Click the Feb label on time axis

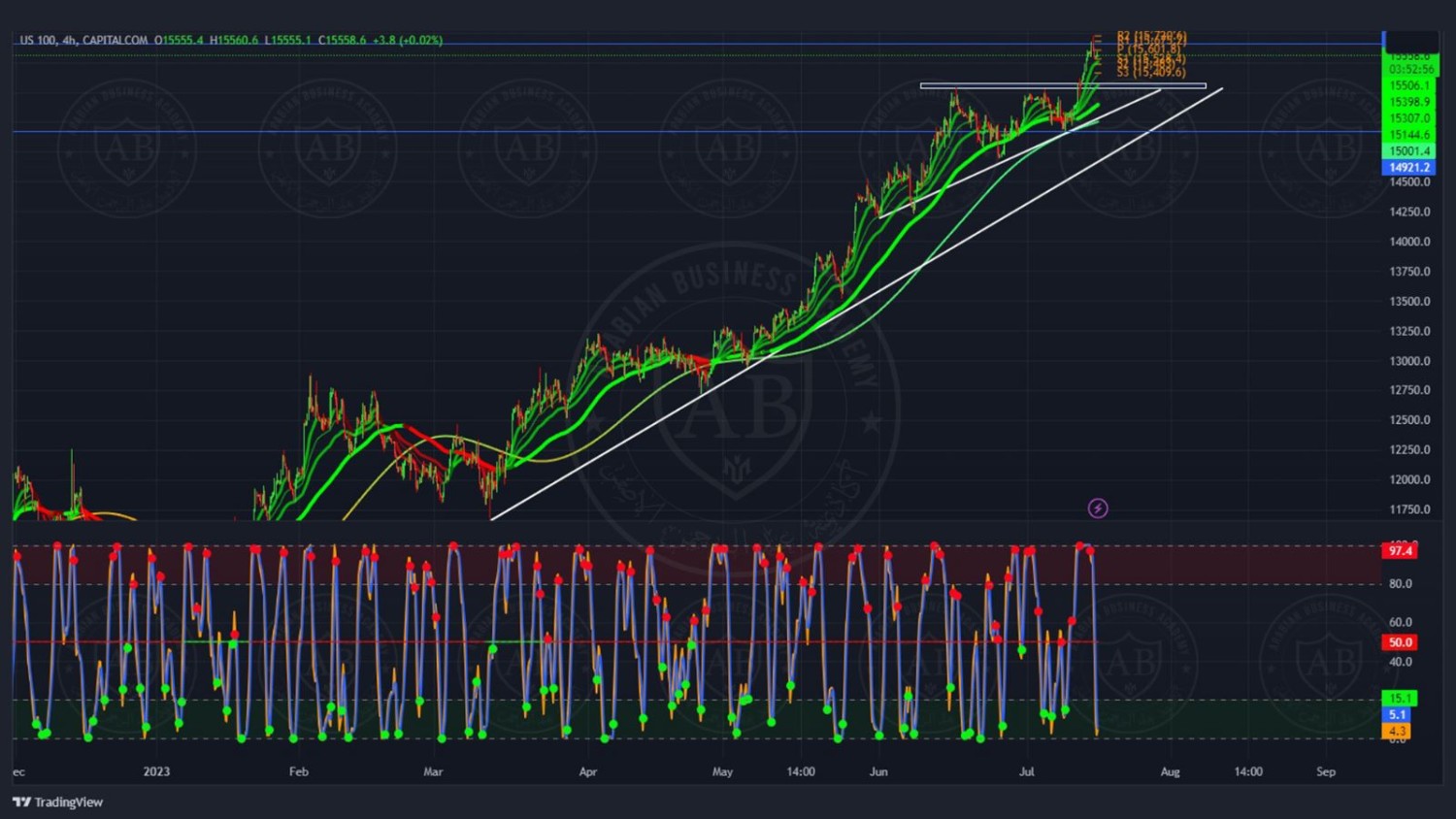coord(298,771)
